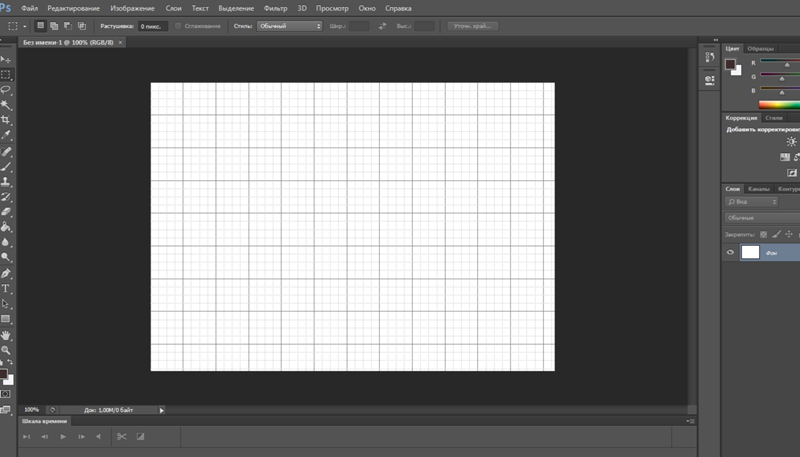Expand the status bar info arrow
800x457 pixels.
click(162, 410)
